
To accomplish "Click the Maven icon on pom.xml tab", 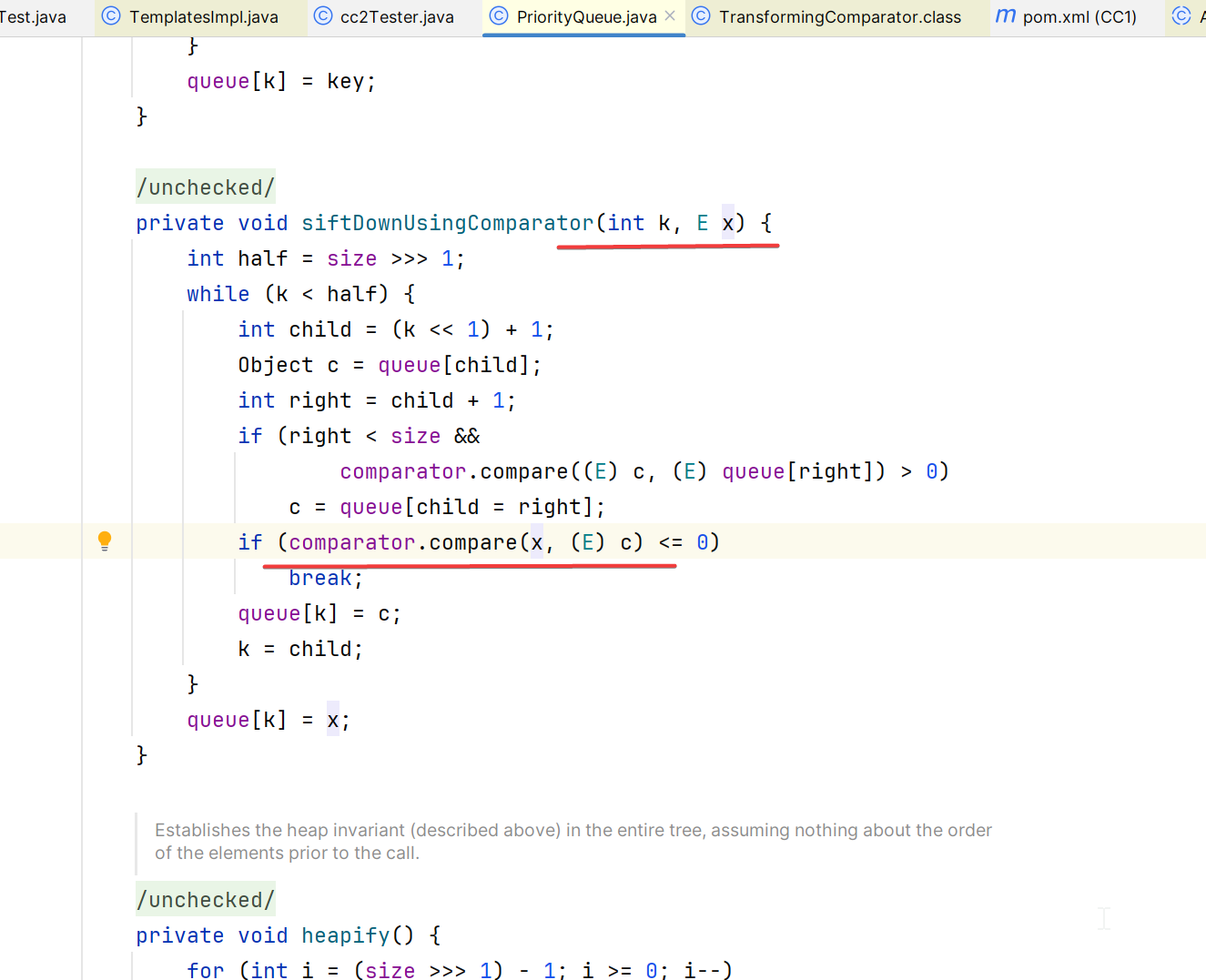I will tap(1006, 16).
